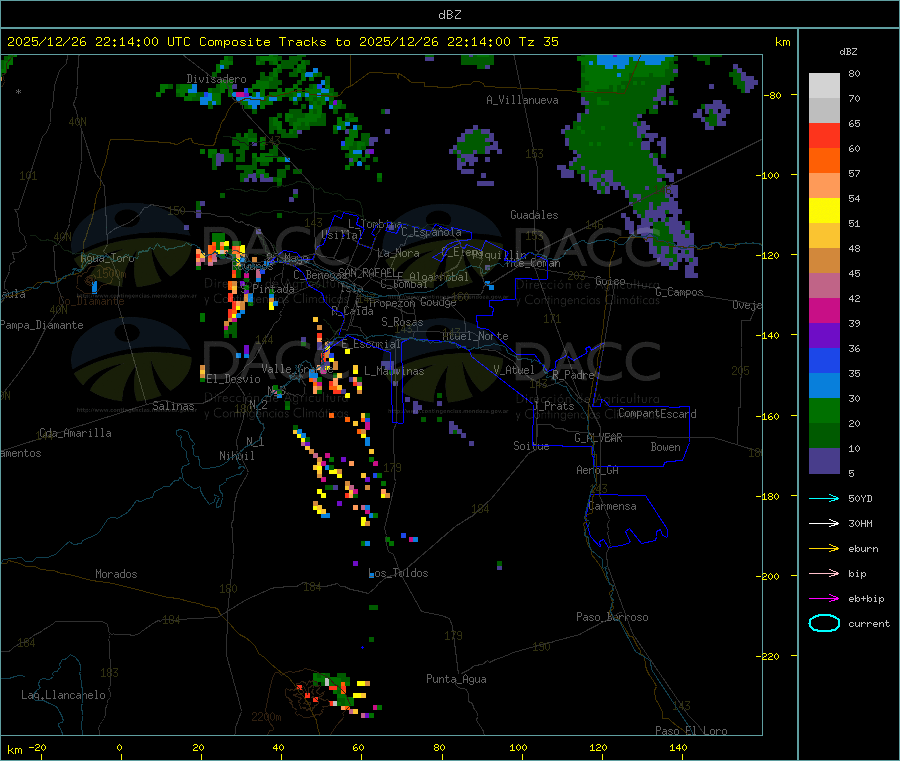The height and width of the screenshot is (761, 900).
Task: Click the La_Nora location label
Action: (x=398, y=253)
